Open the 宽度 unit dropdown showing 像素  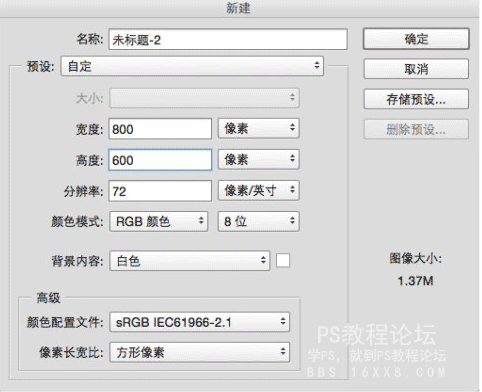[259, 128]
